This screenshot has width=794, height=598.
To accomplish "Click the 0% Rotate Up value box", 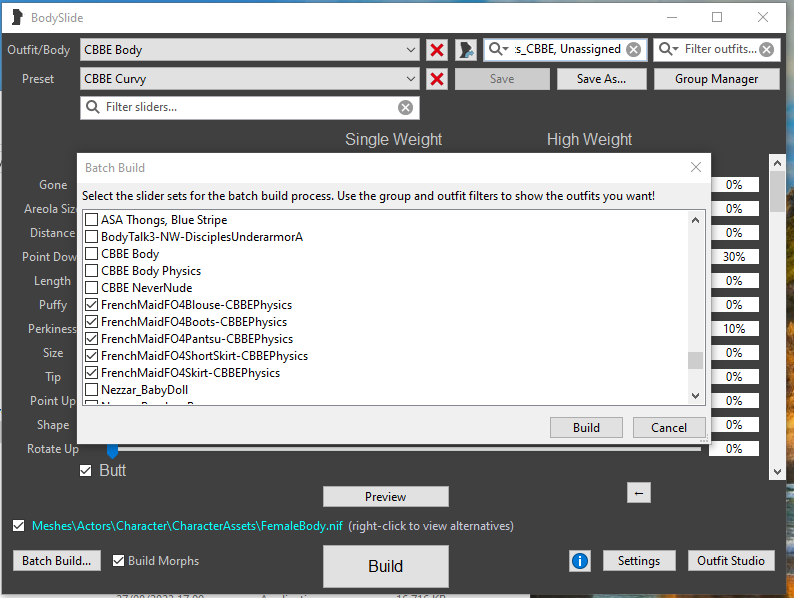I will point(734,449).
